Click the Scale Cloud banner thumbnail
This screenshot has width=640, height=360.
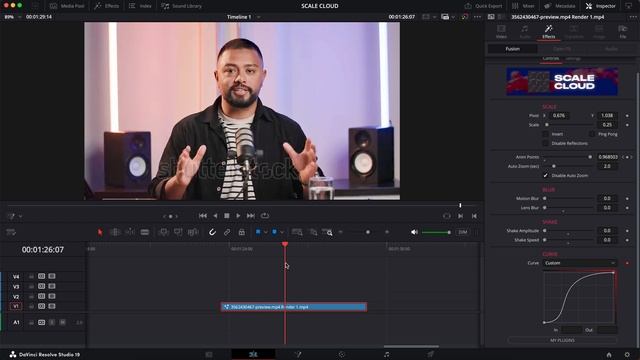pyautogui.click(x=562, y=82)
